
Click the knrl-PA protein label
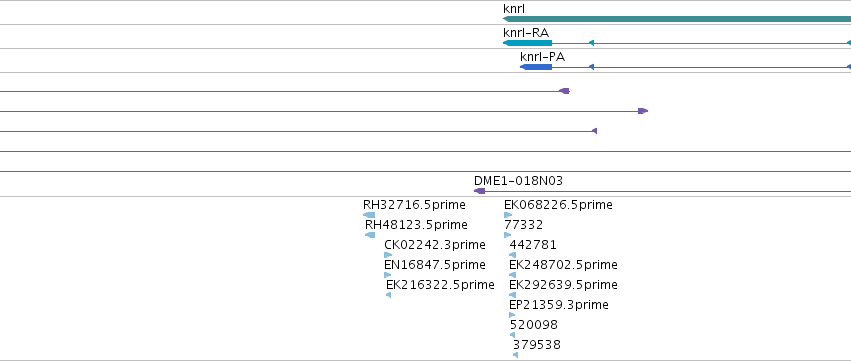(543, 57)
